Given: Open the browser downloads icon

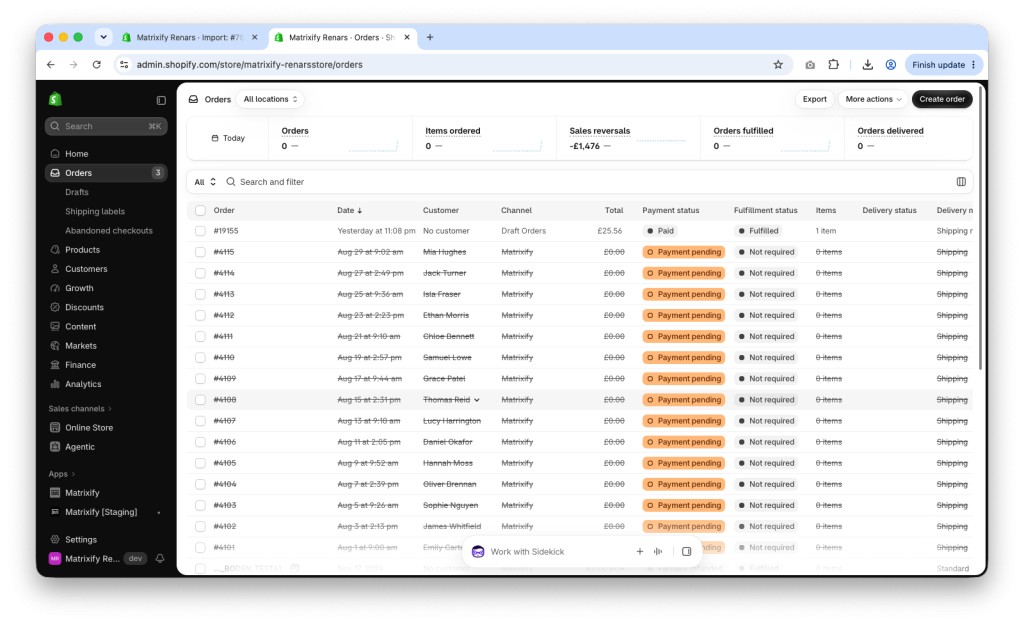Looking at the screenshot, I should pyautogui.click(x=867, y=65).
